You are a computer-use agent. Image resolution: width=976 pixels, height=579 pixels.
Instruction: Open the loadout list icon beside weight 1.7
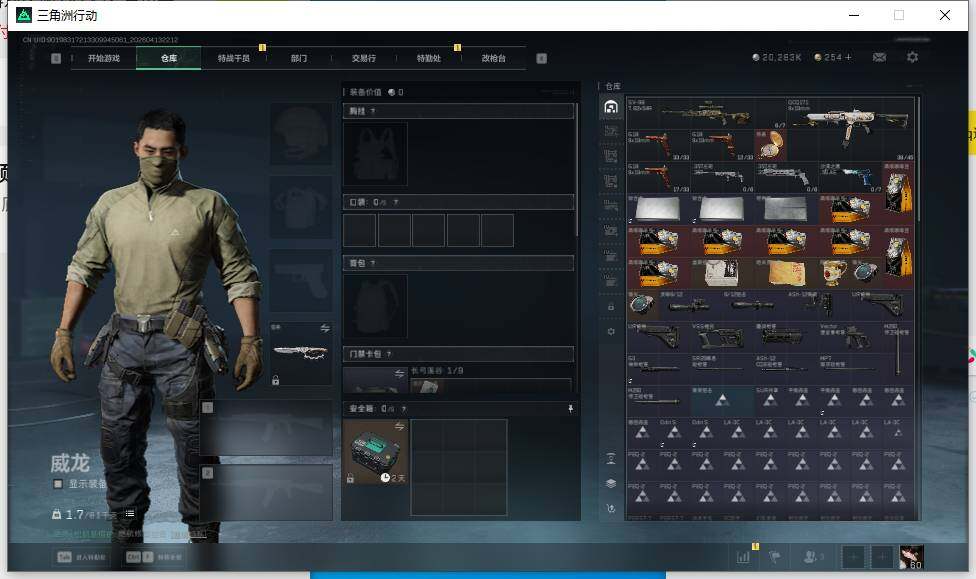pos(129,514)
